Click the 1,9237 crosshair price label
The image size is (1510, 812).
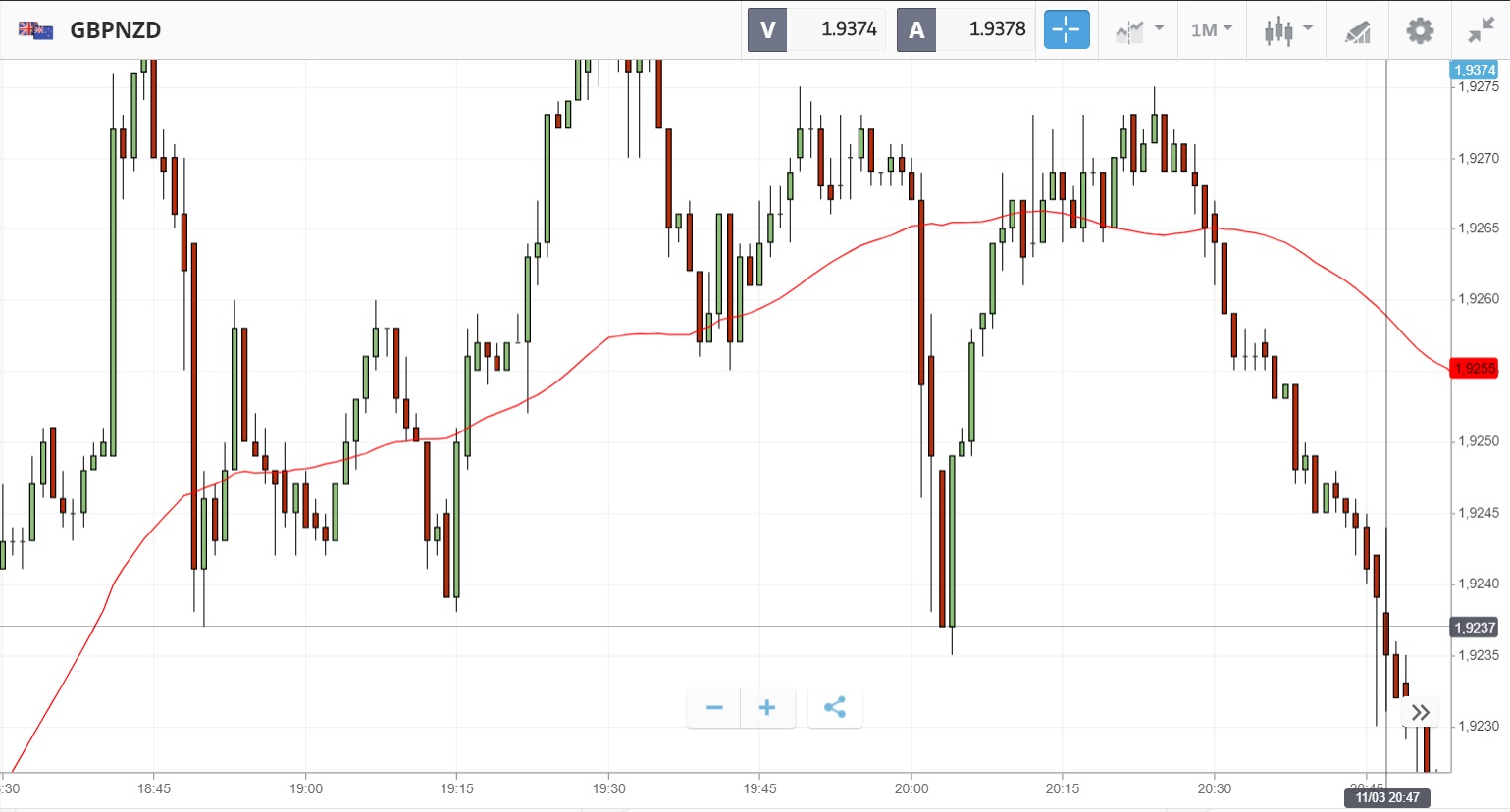point(1474,628)
